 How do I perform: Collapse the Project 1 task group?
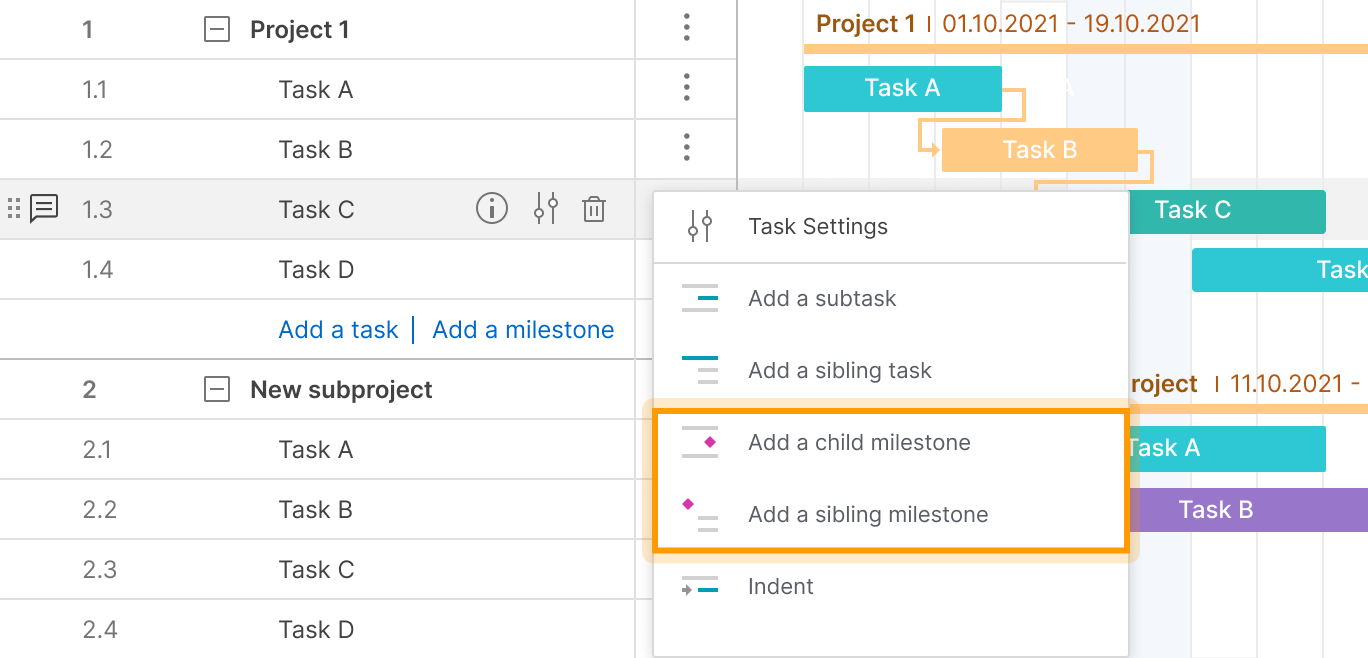pos(216,29)
